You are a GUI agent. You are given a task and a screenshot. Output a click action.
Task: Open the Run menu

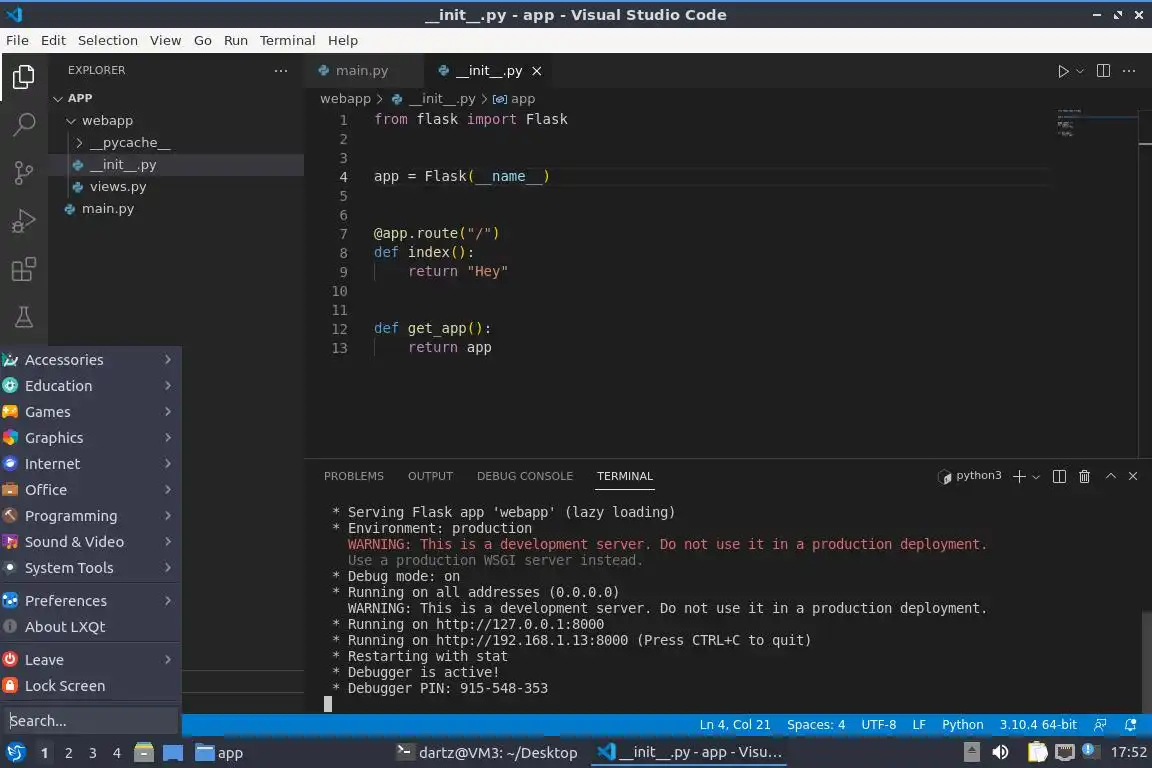[235, 40]
